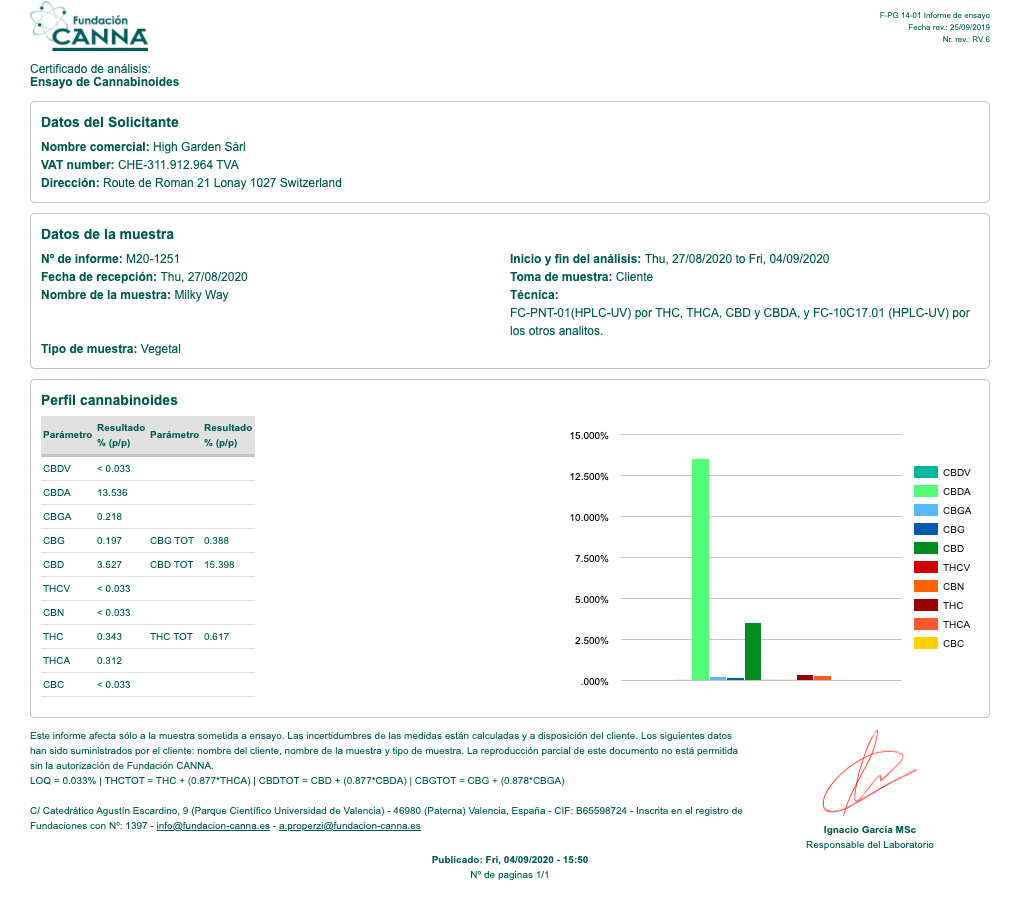Image resolution: width=1017 pixels, height=902 pixels.
Task: Click the THCA legend swatch
Action: 926,624
